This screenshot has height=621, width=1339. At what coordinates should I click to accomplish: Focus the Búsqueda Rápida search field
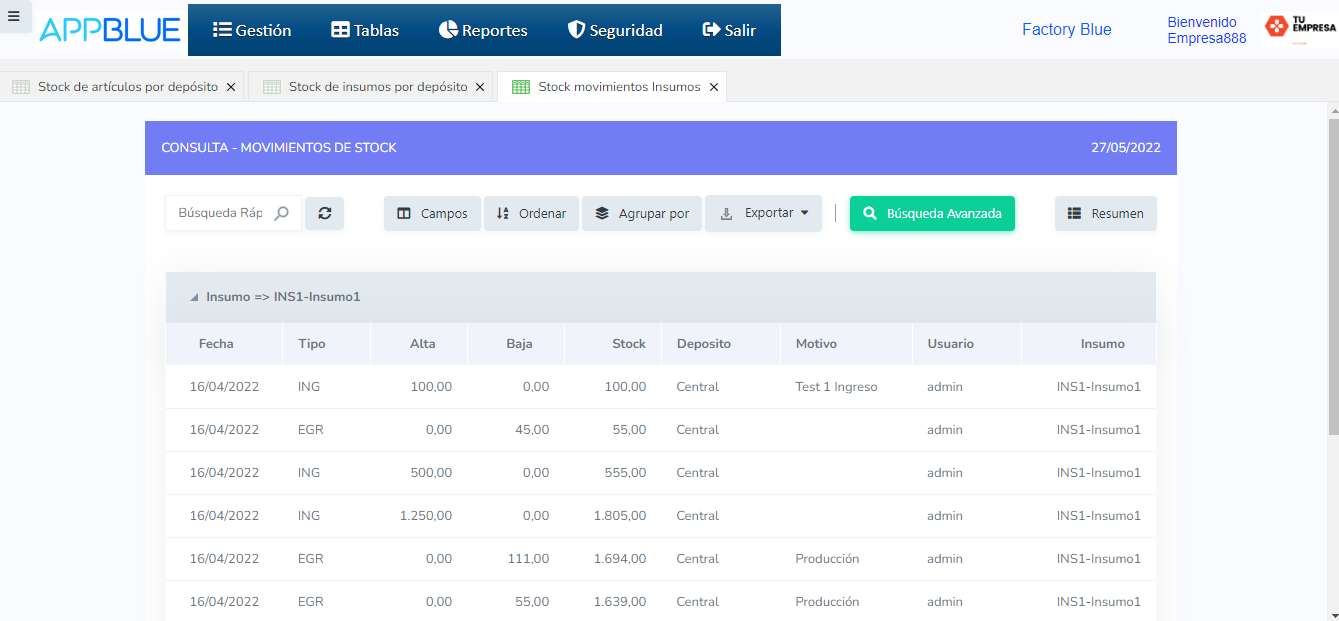click(x=220, y=213)
